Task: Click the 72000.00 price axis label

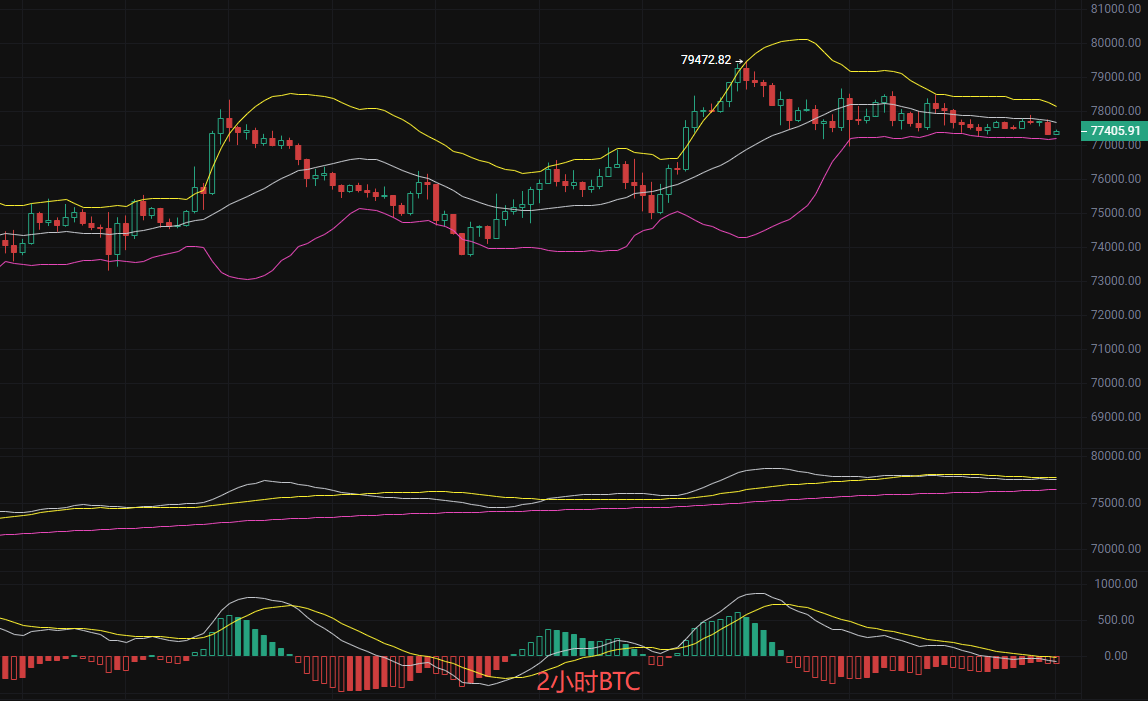Action: [1116, 315]
